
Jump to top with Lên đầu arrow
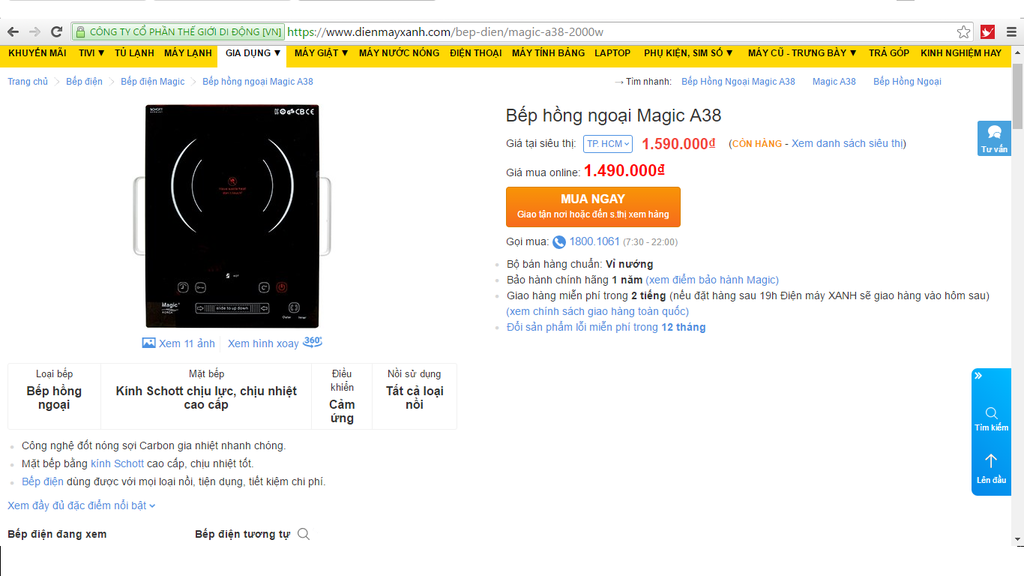pos(991,469)
